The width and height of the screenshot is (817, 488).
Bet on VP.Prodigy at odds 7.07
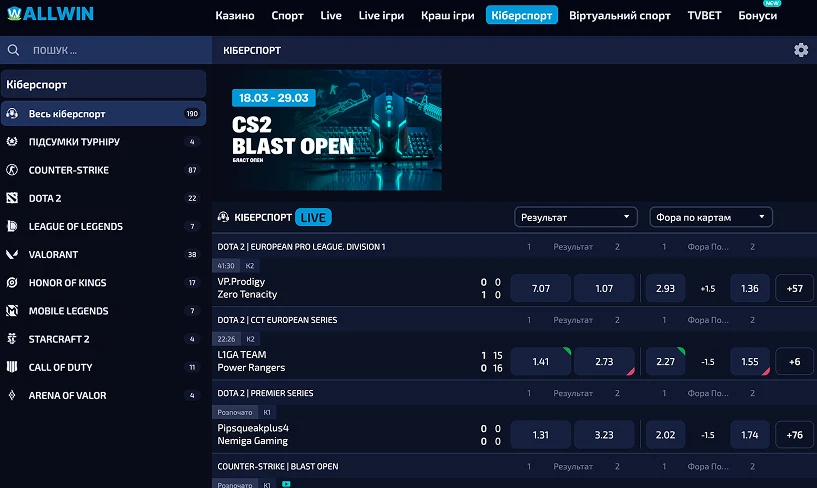(x=540, y=288)
